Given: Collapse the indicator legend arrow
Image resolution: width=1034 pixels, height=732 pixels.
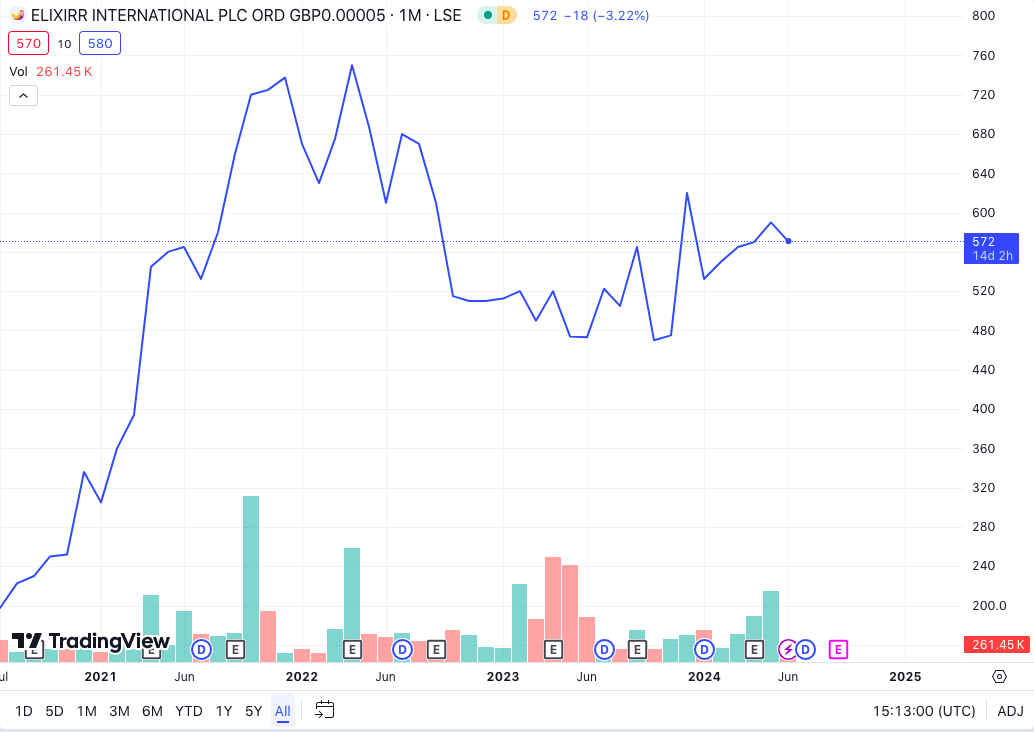Looking at the screenshot, I should click(23, 96).
